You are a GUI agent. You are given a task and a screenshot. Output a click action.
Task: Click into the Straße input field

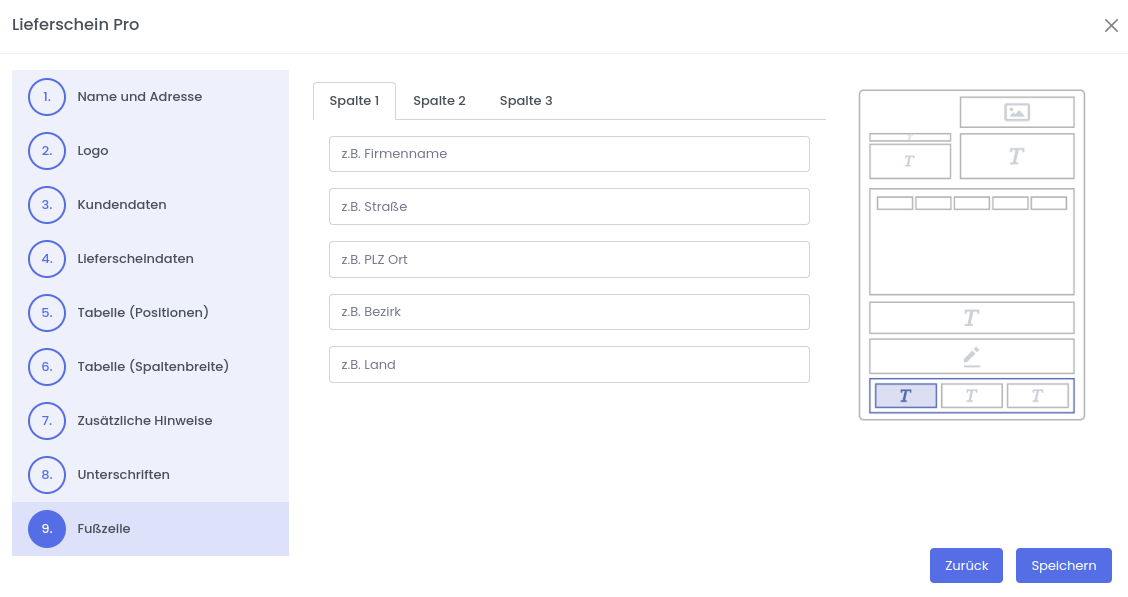[568, 207]
